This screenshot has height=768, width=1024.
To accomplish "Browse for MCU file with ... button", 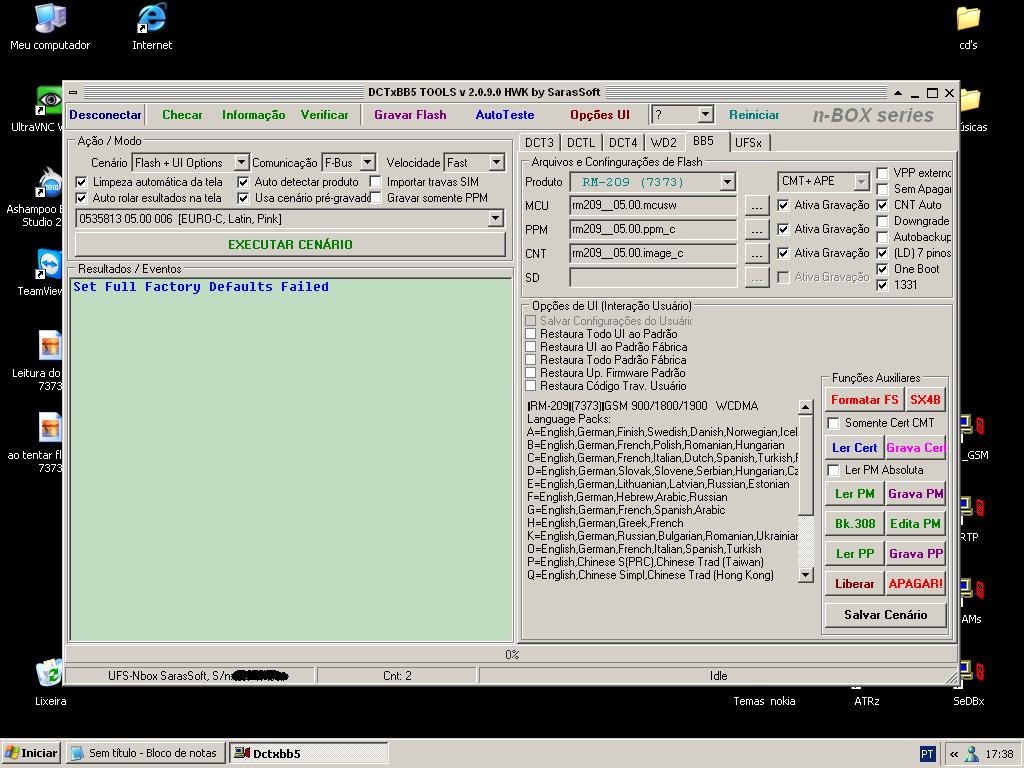I will tap(756, 206).
